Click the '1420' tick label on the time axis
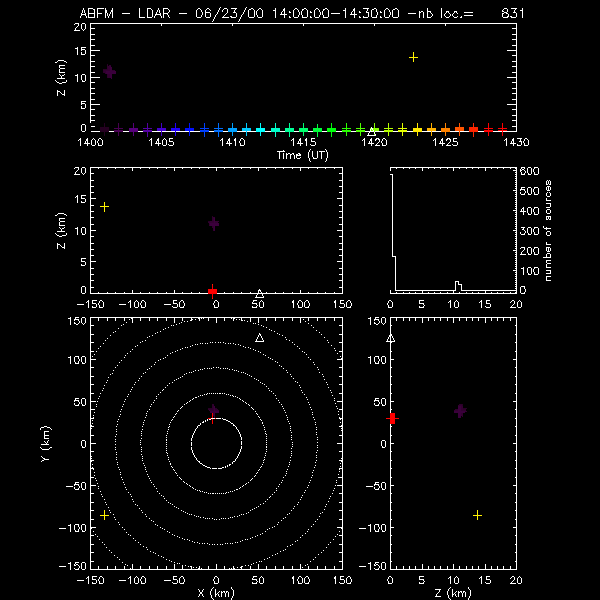600x600 pixels. 374,142
